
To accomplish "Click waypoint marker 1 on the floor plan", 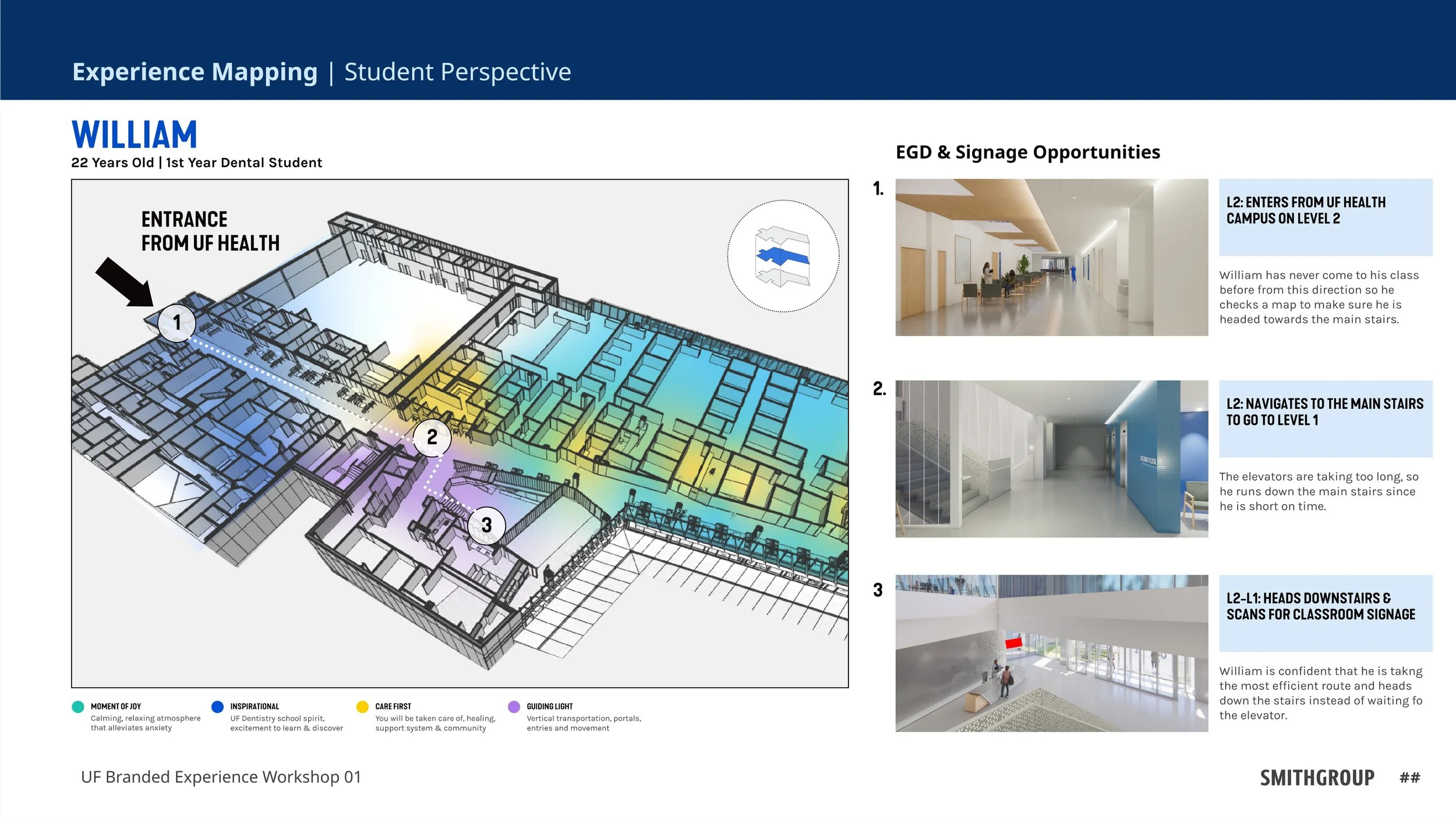I will point(176,323).
